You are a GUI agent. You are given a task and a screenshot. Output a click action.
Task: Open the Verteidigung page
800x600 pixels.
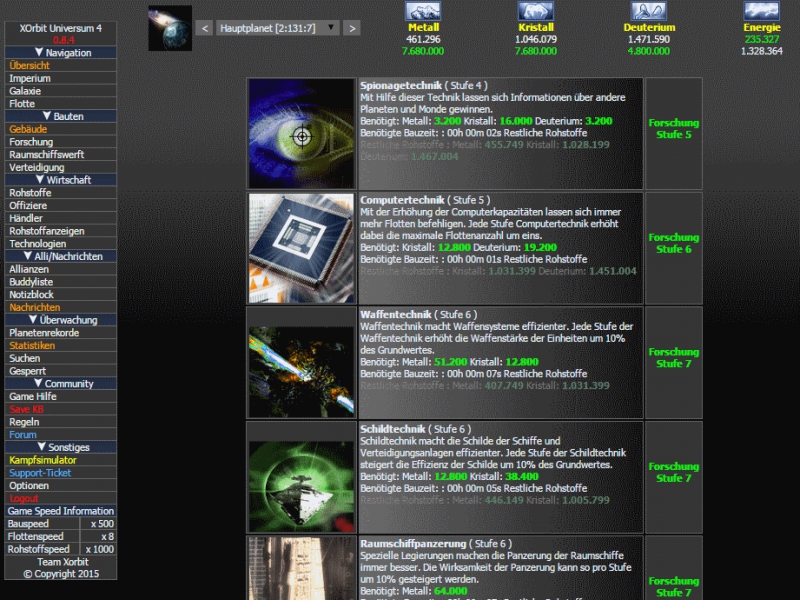point(37,167)
